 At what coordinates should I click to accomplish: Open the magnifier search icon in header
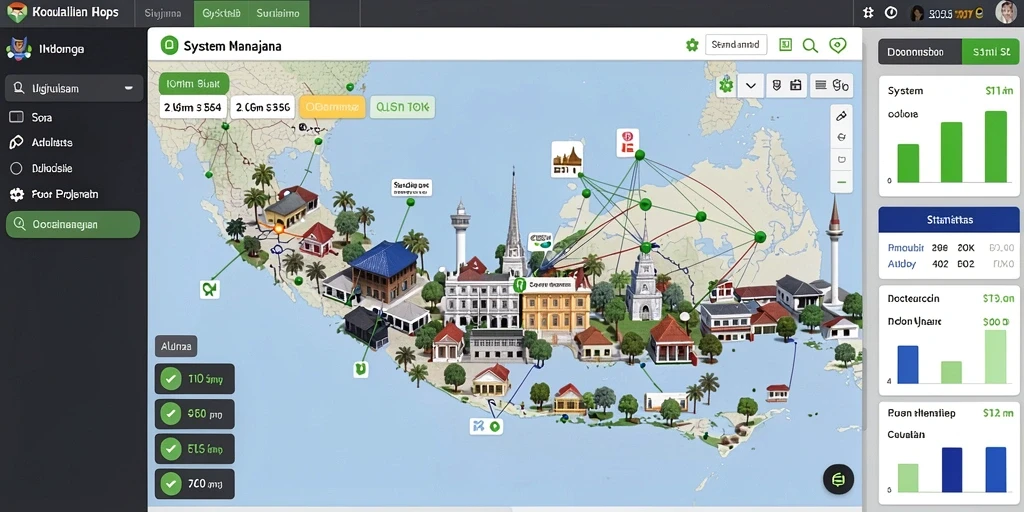[x=810, y=45]
